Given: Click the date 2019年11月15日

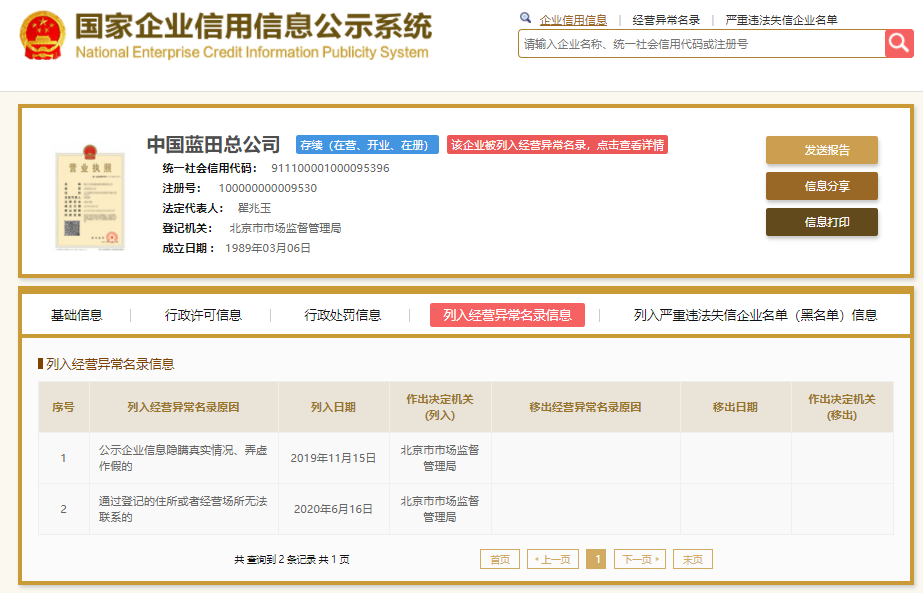Looking at the screenshot, I should tap(333, 458).
